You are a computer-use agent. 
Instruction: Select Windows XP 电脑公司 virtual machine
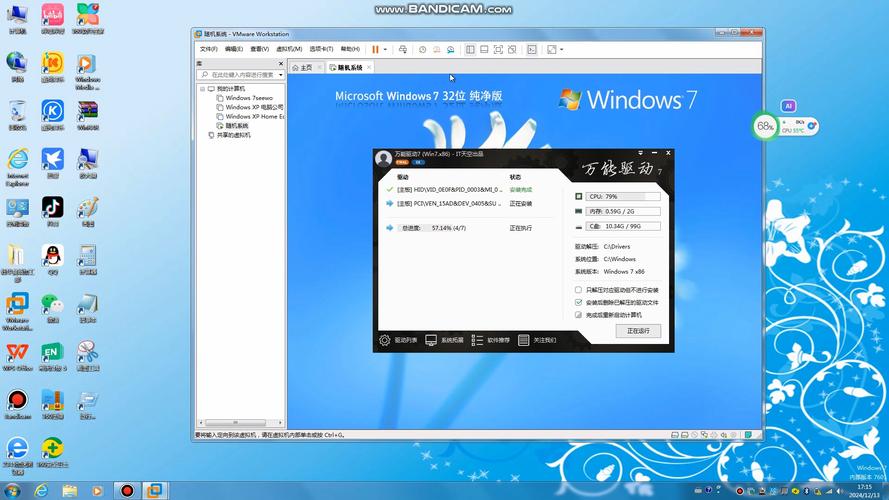tap(249, 107)
